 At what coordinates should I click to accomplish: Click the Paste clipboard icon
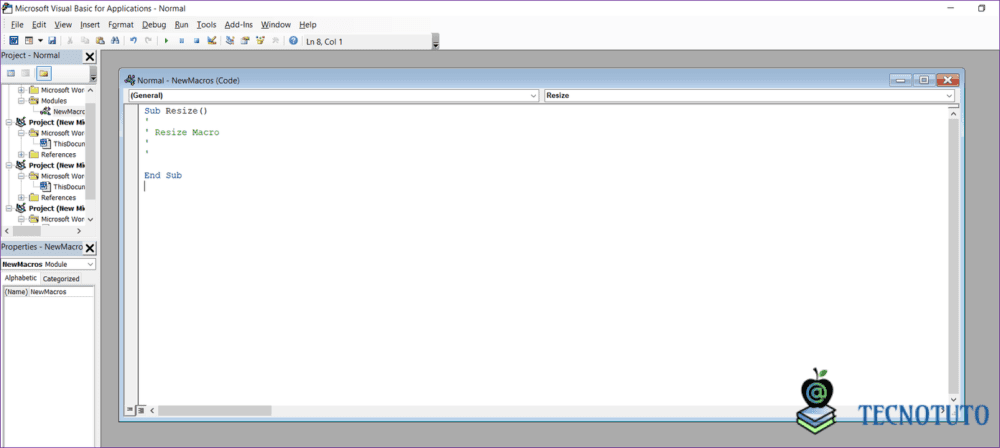[x=100, y=40]
